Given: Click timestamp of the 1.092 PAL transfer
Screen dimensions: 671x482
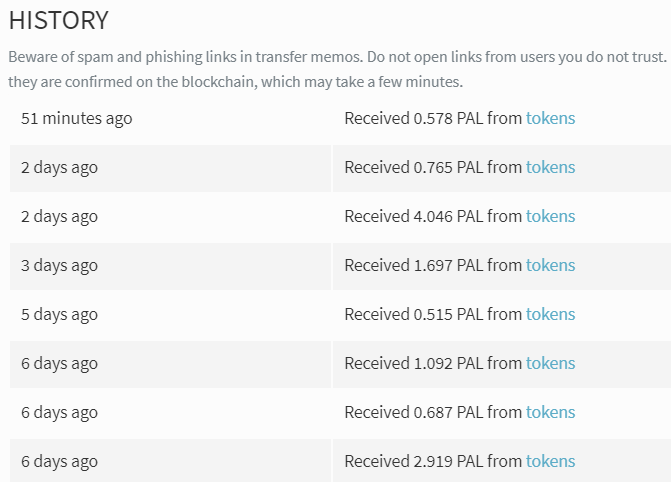Looking at the screenshot, I should pyautogui.click(x=59, y=364).
